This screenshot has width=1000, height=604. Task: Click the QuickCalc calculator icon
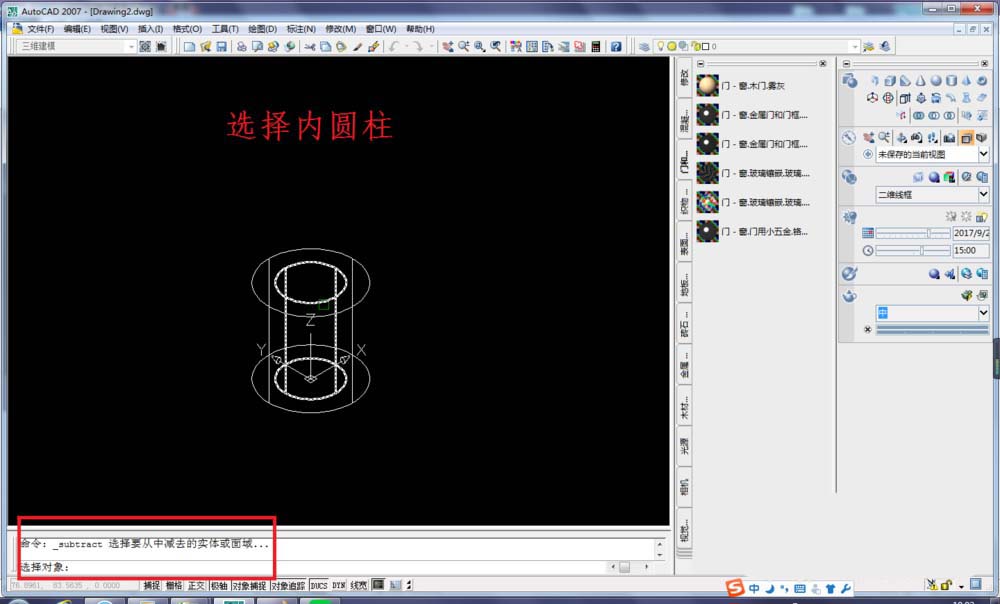pos(596,47)
